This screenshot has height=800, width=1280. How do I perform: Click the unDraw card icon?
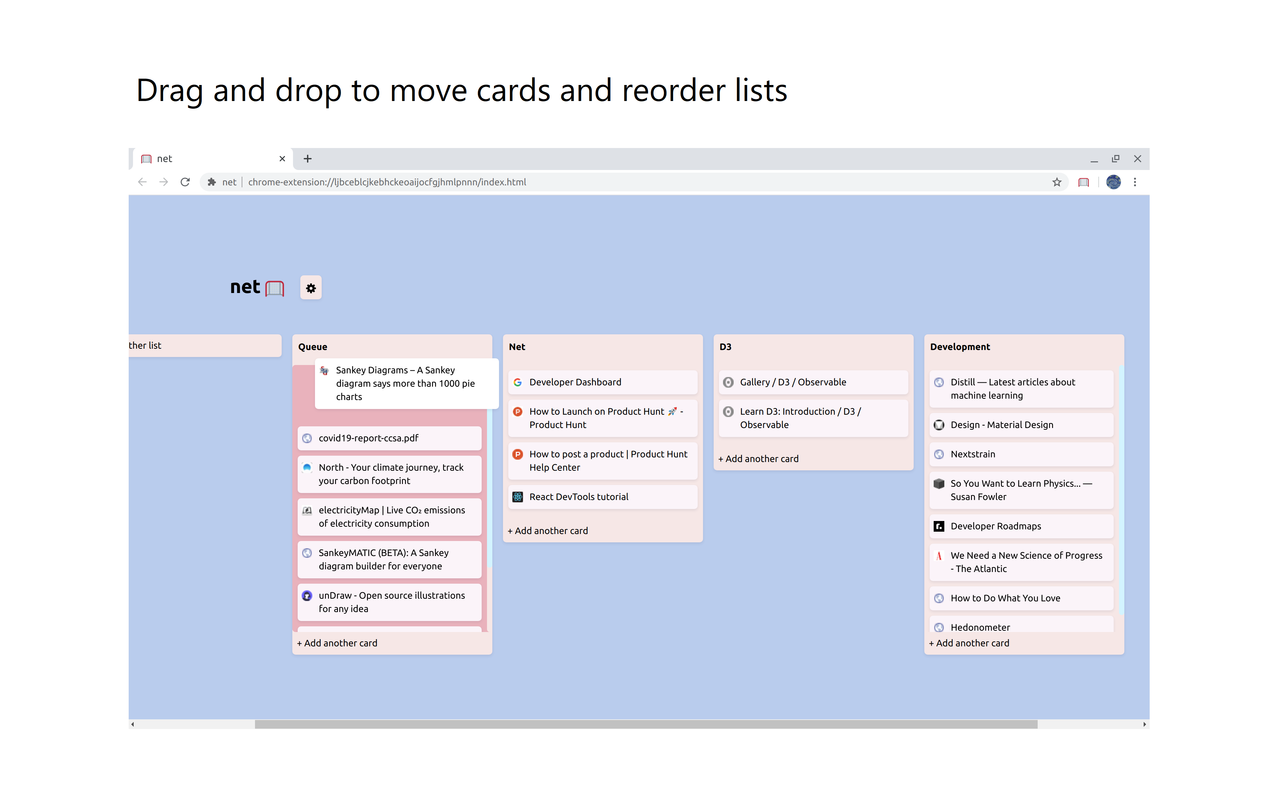pos(307,596)
